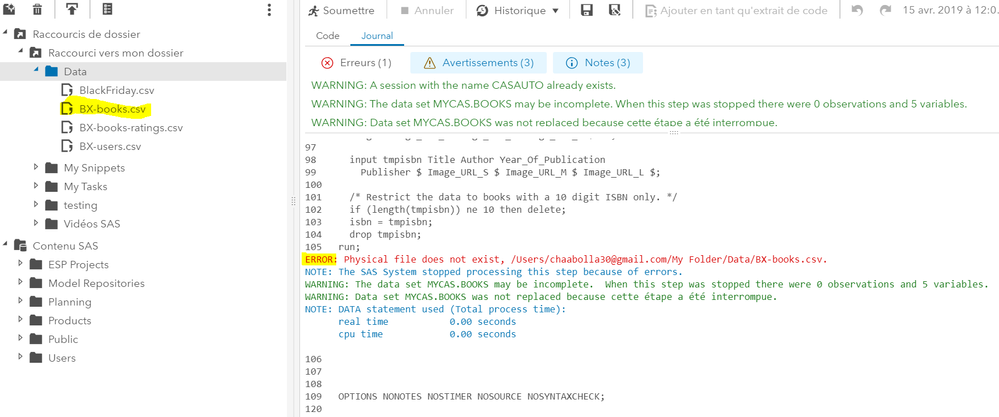Click 'NOTE: DATA statement used' log line

coord(435,309)
